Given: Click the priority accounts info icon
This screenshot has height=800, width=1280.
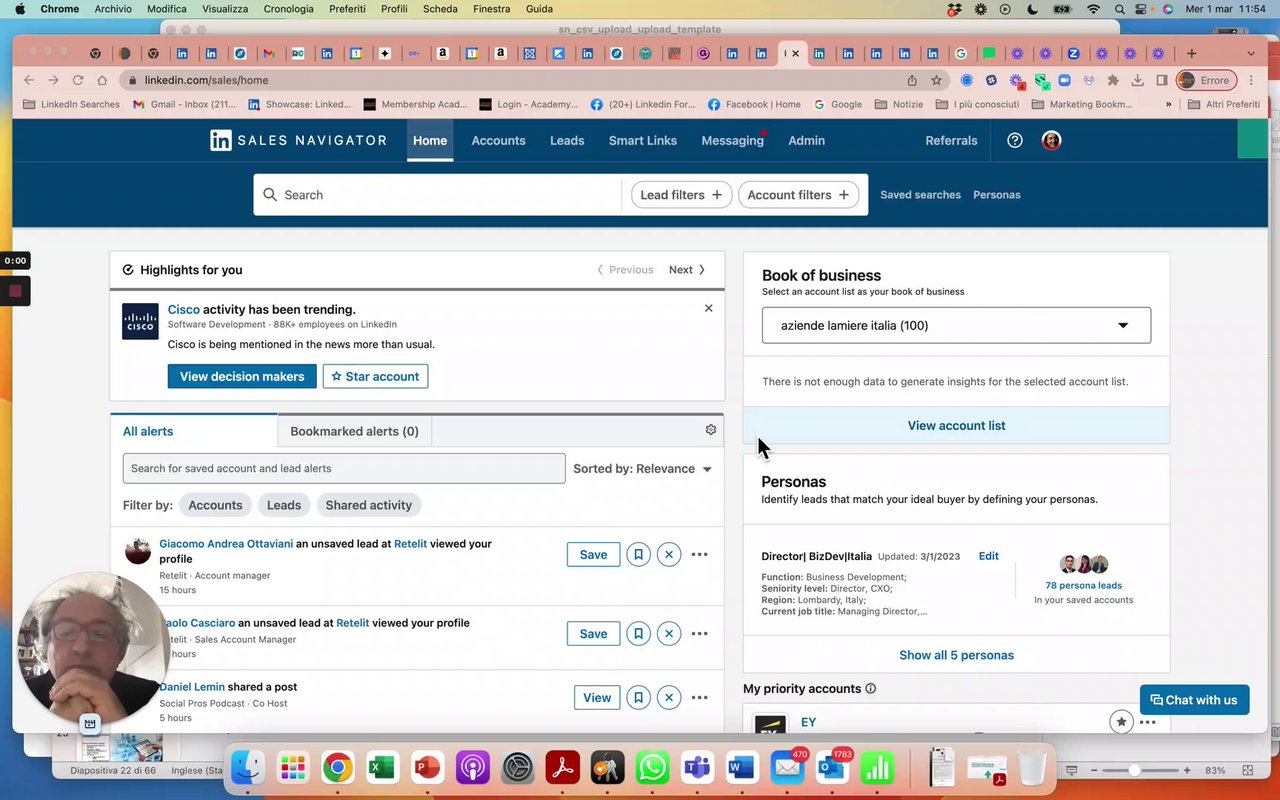Looking at the screenshot, I should pyautogui.click(x=871, y=689).
